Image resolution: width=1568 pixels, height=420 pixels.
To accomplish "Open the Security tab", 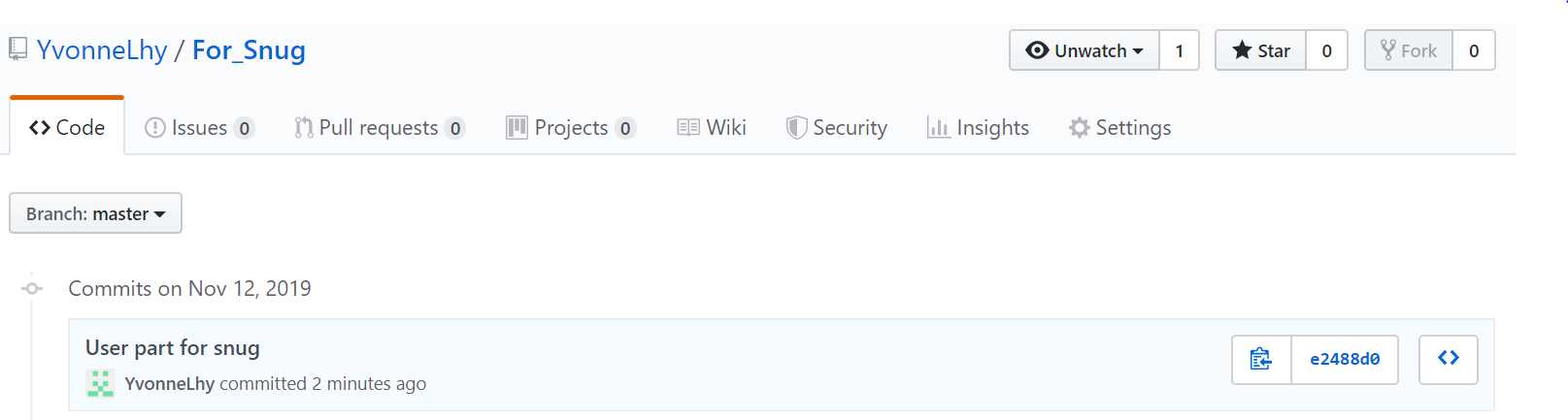I will [x=837, y=128].
